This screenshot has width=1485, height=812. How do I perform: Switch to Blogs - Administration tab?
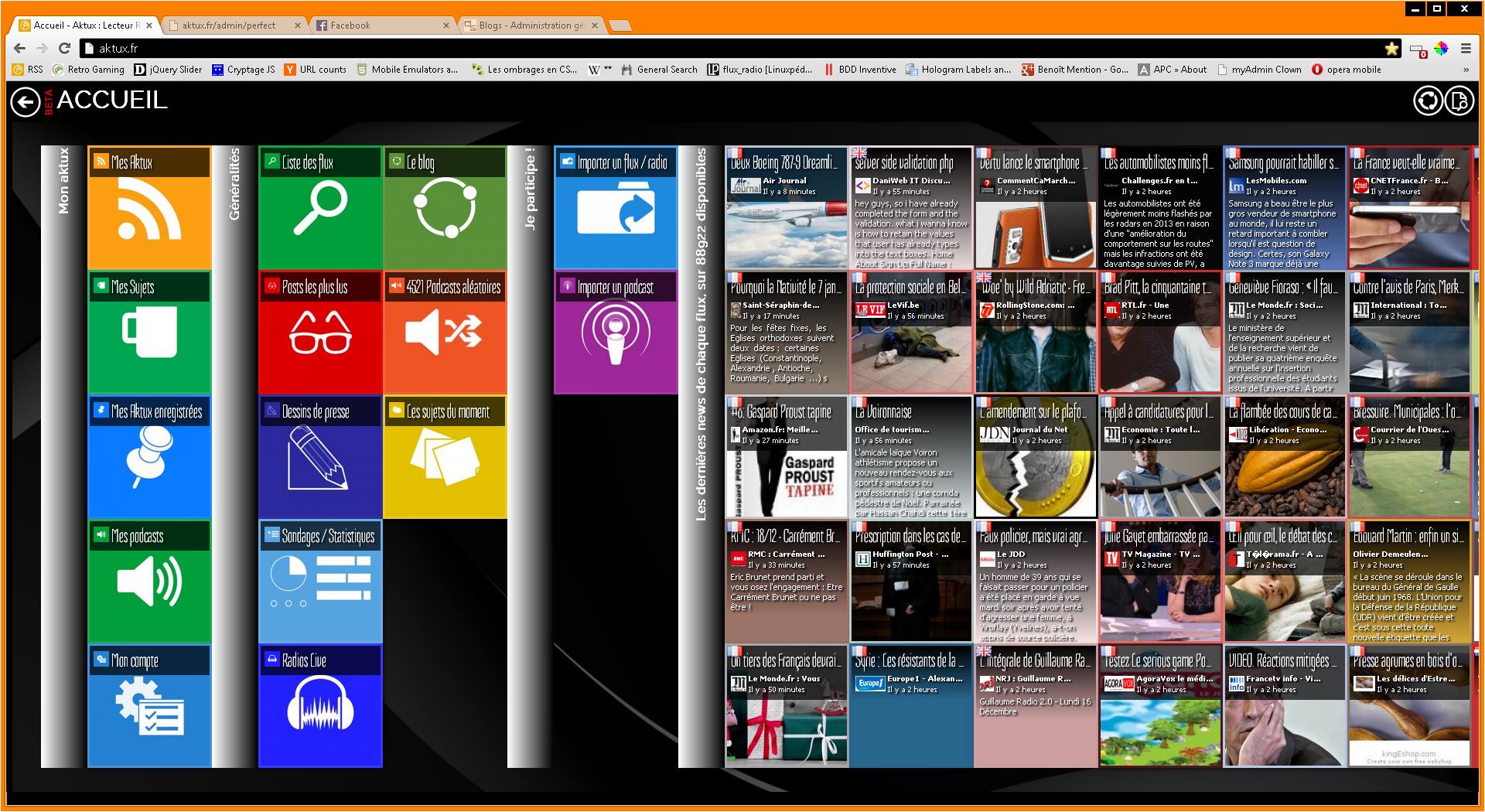531,26
